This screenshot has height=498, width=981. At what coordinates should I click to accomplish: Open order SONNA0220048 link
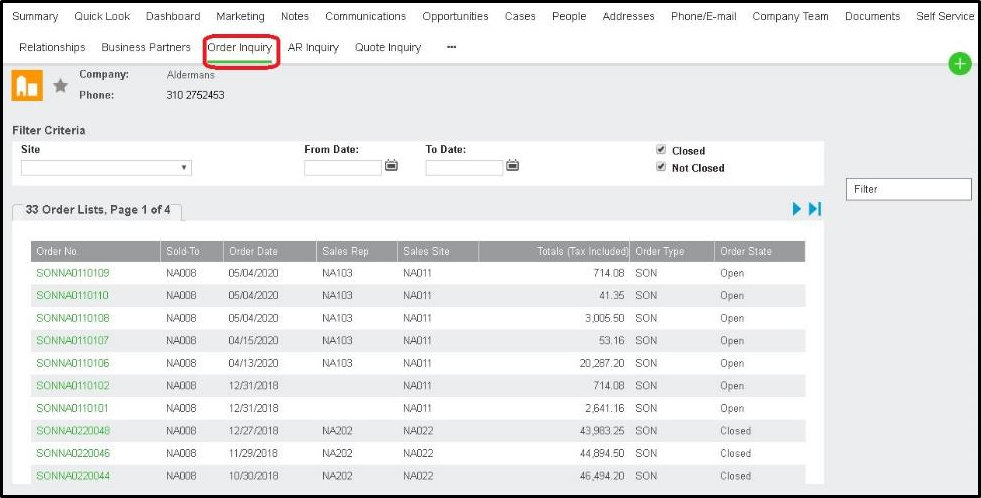click(73, 431)
